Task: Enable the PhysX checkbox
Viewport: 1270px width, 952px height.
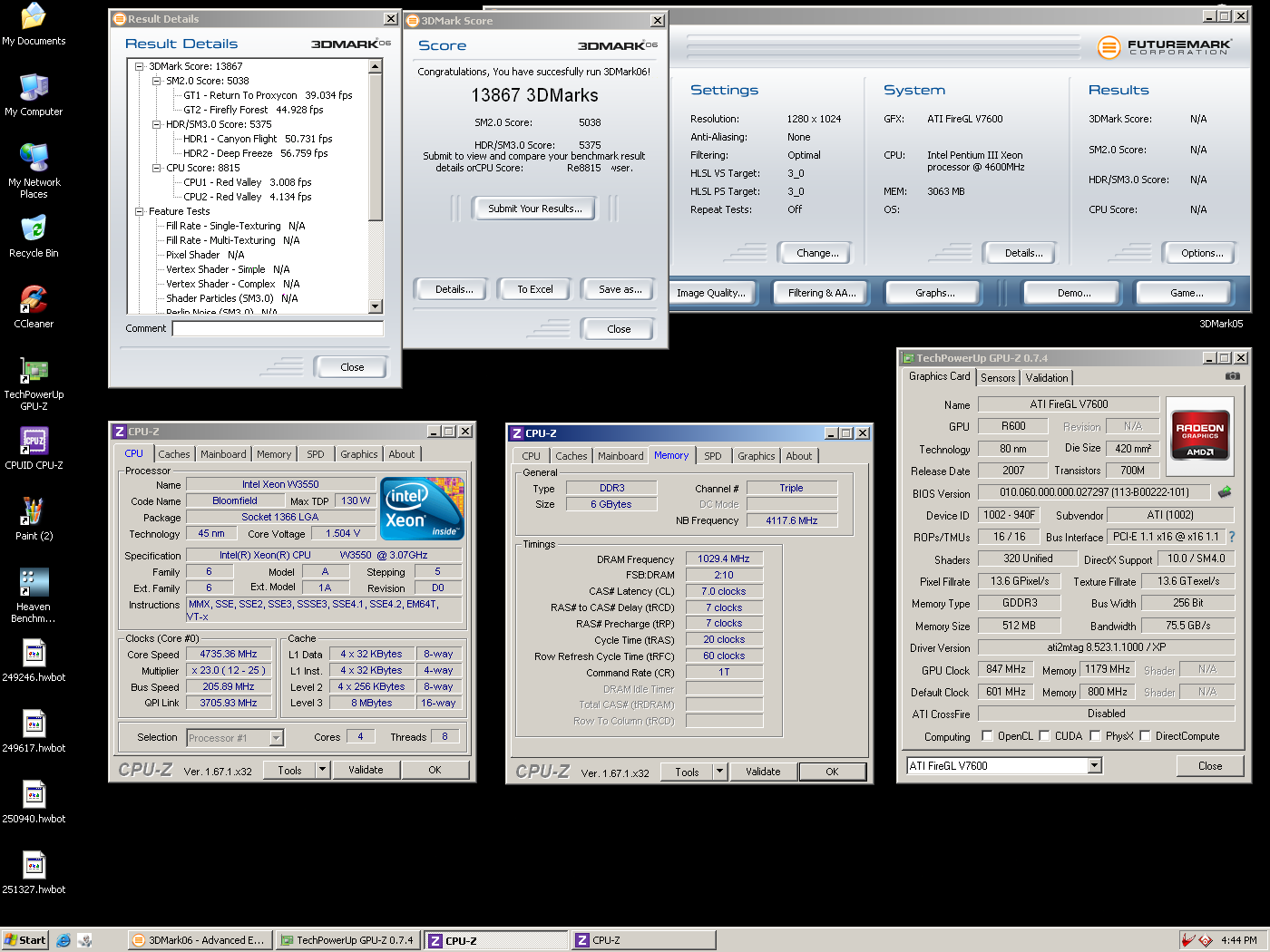Action: (1095, 736)
